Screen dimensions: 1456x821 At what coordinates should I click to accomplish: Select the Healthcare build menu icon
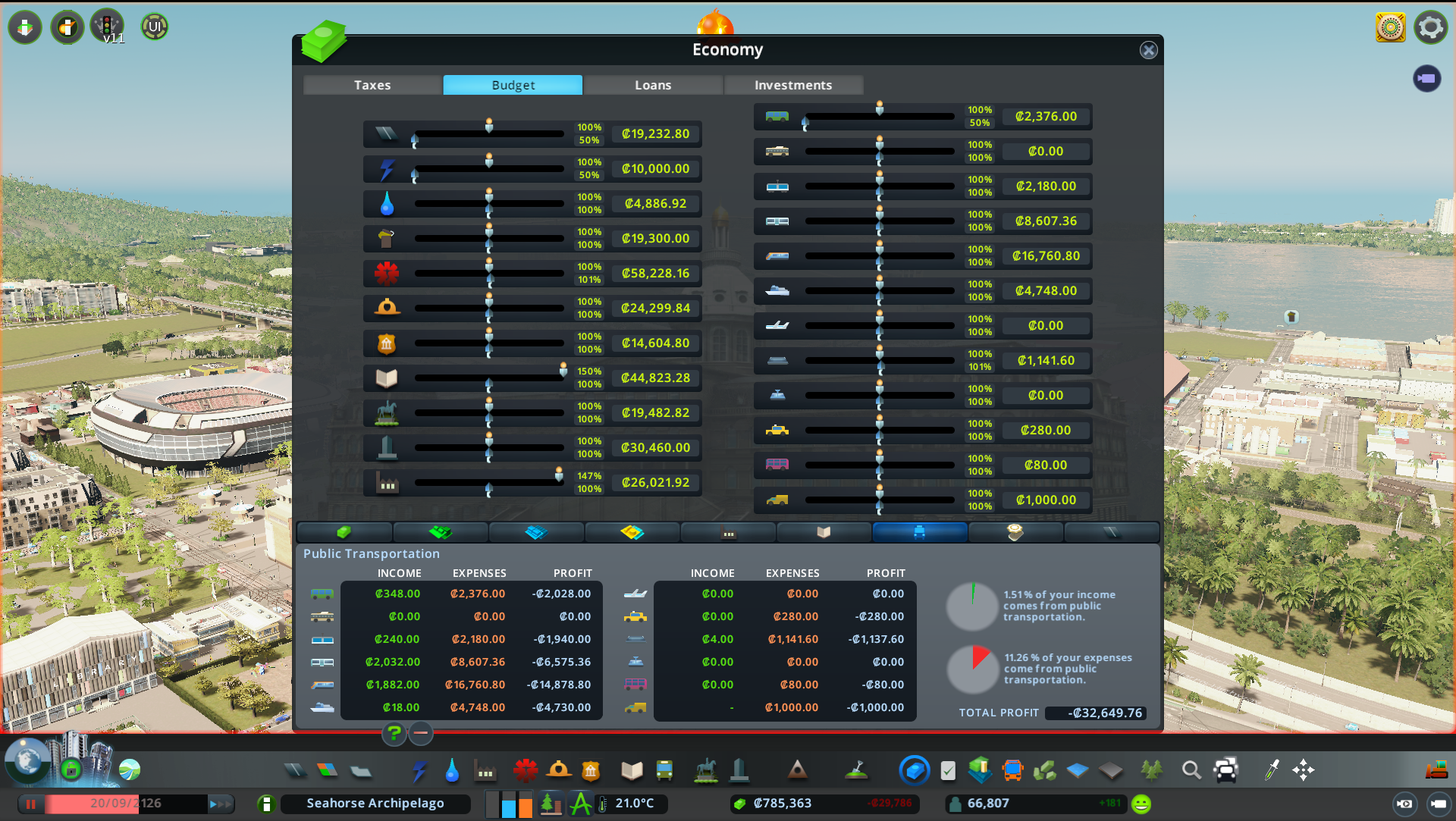[525, 771]
